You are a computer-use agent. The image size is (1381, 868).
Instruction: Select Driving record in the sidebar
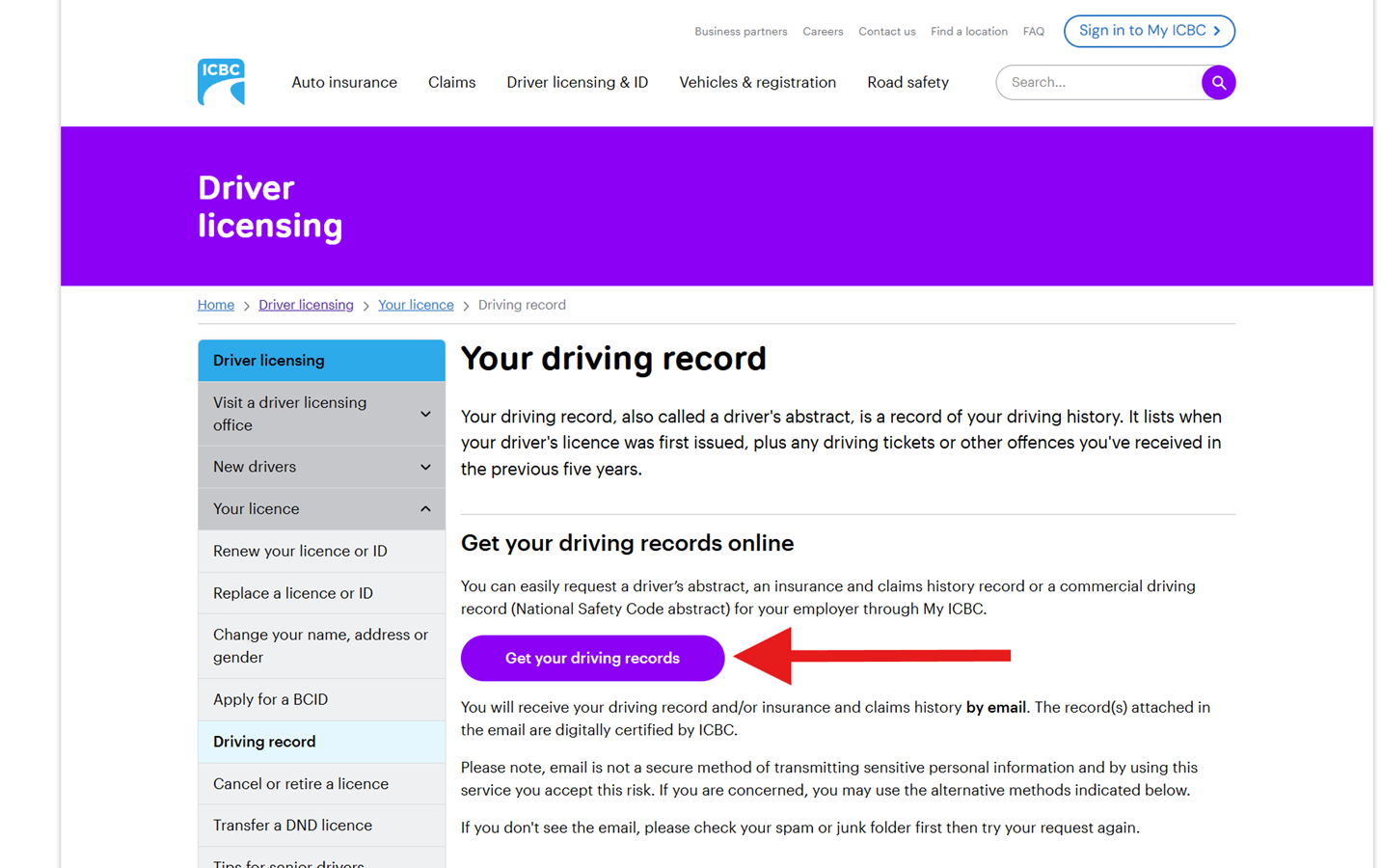[321, 742]
